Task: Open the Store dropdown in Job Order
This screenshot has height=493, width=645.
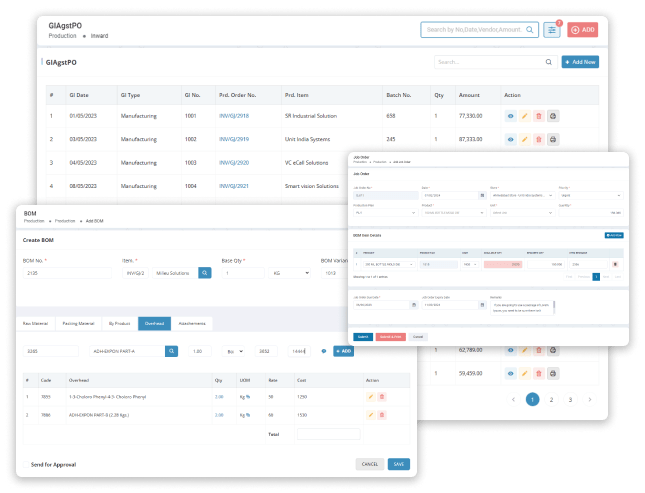Action: (522, 195)
